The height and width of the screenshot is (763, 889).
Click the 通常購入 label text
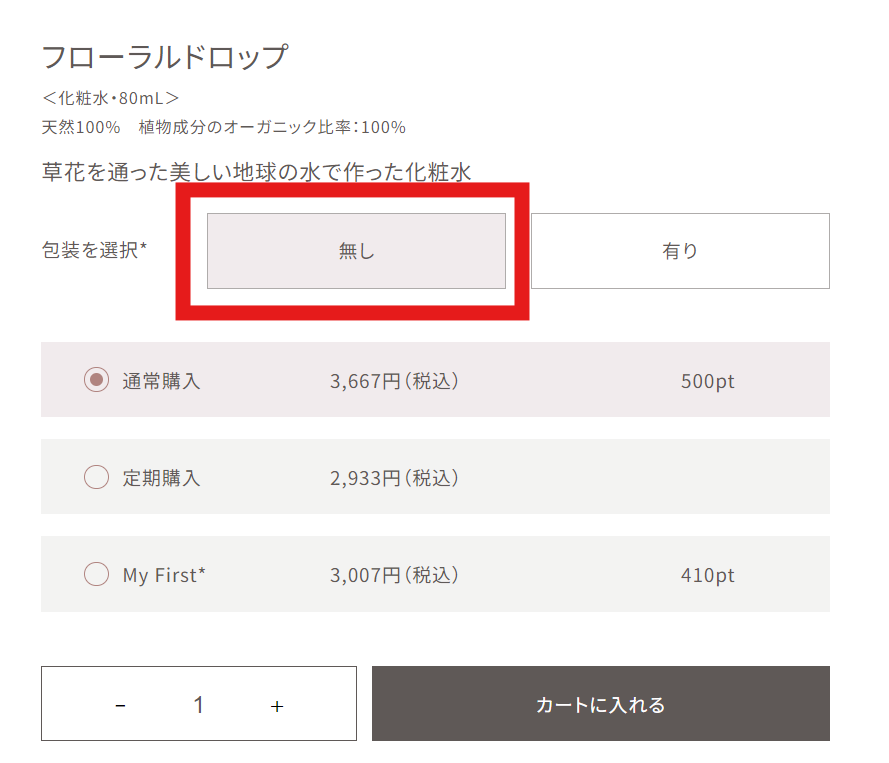pyautogui.click(x=161, y=381)
